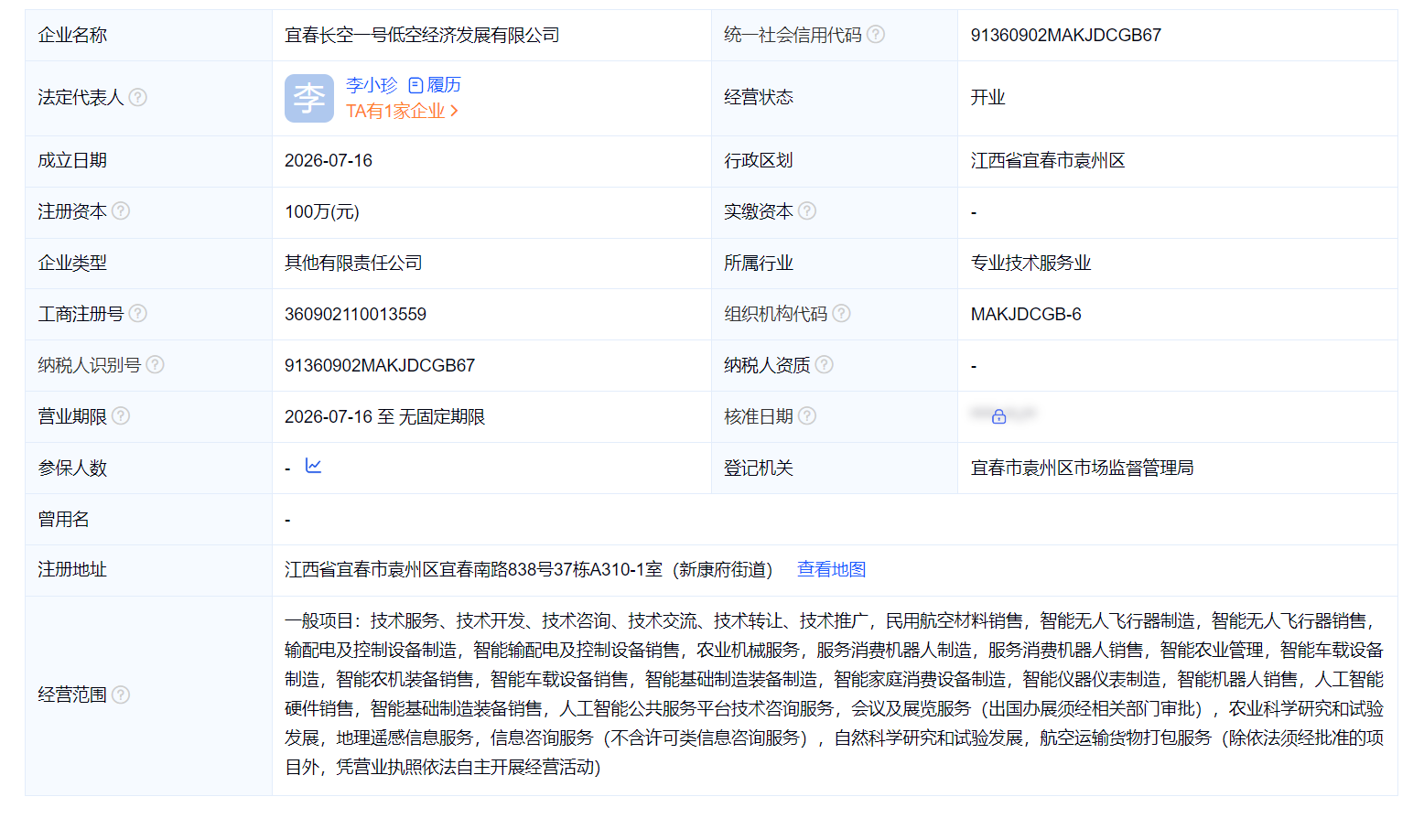Image resolution: width=1424 pixels, height=840 pixels.
Task: Select the registered address text
Action: tap(528, 569)
